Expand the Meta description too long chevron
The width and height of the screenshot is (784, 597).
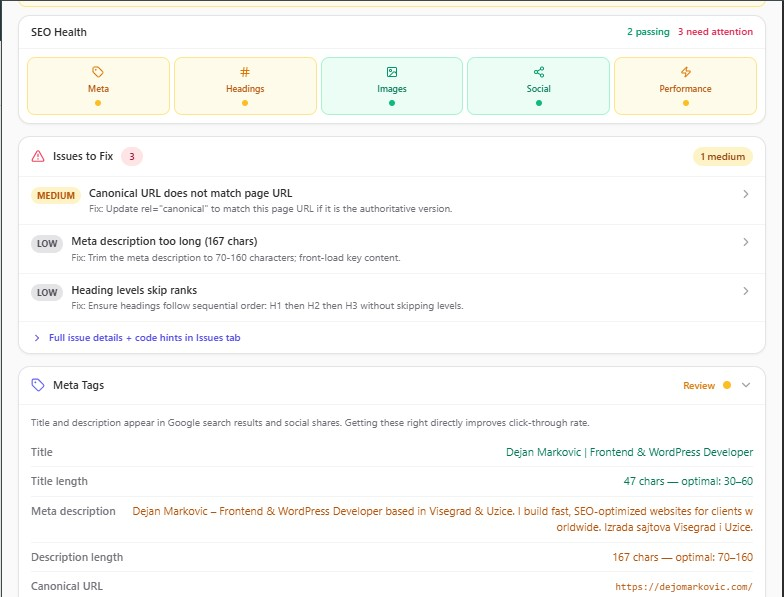[x=745, y=243]
